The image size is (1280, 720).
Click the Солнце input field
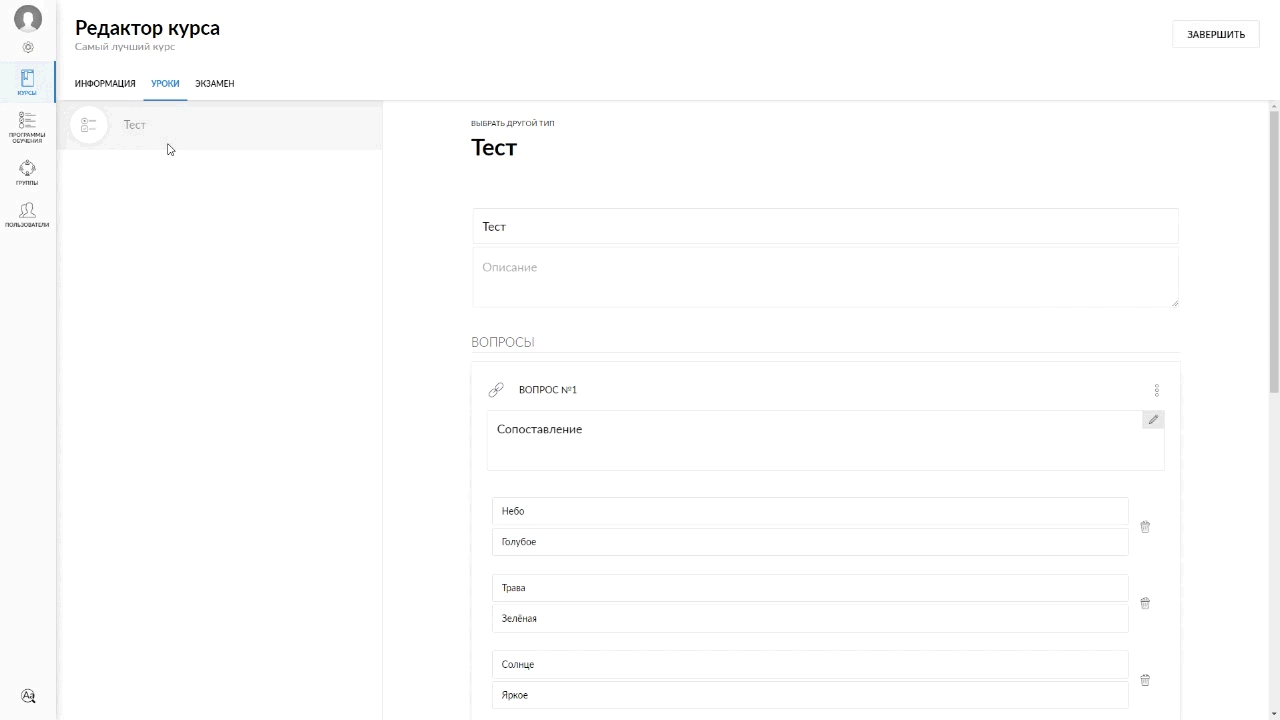(x=810, y=665)
